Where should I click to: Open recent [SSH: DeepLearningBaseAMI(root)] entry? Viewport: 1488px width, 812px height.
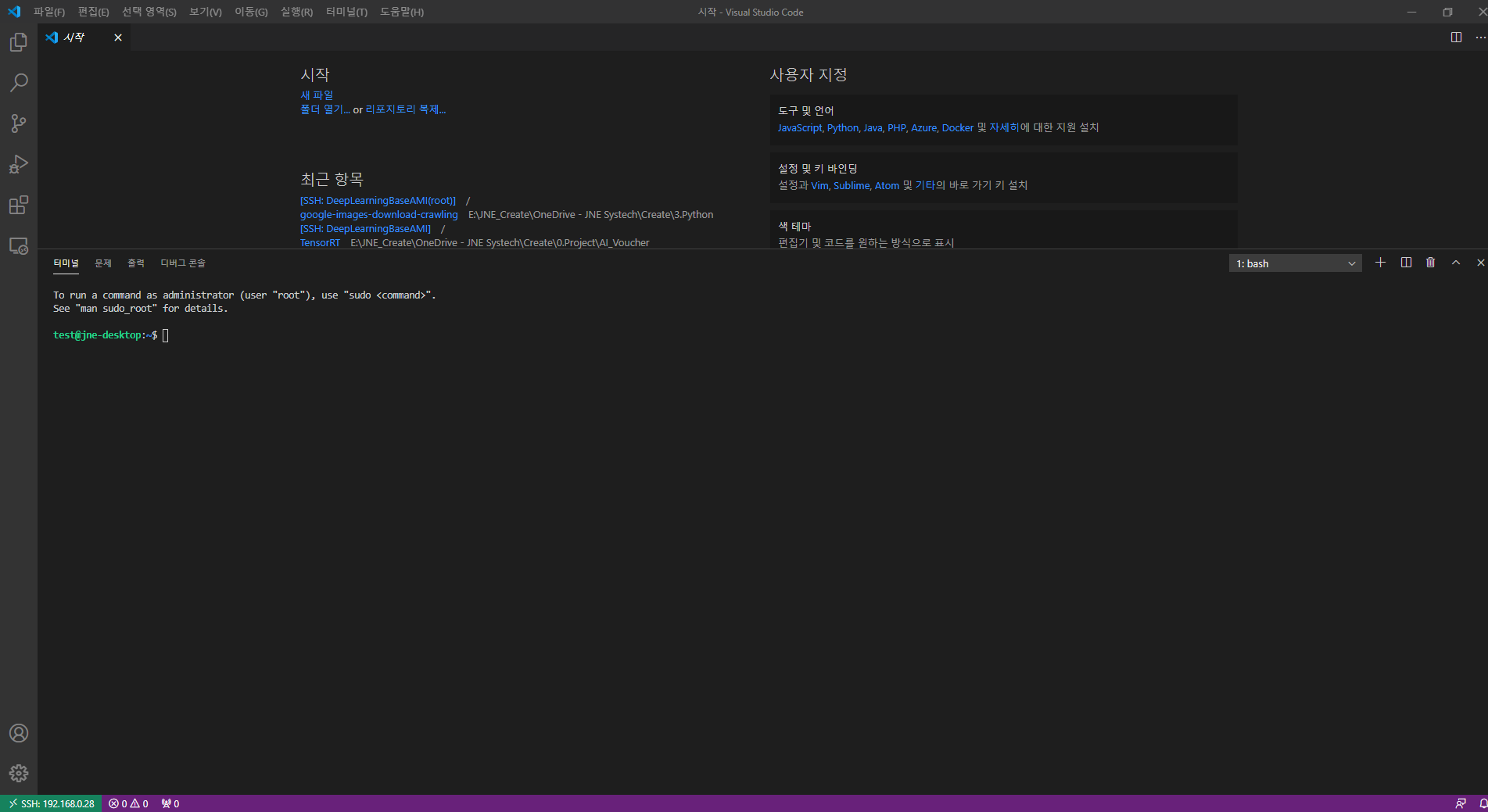[378, 201]
